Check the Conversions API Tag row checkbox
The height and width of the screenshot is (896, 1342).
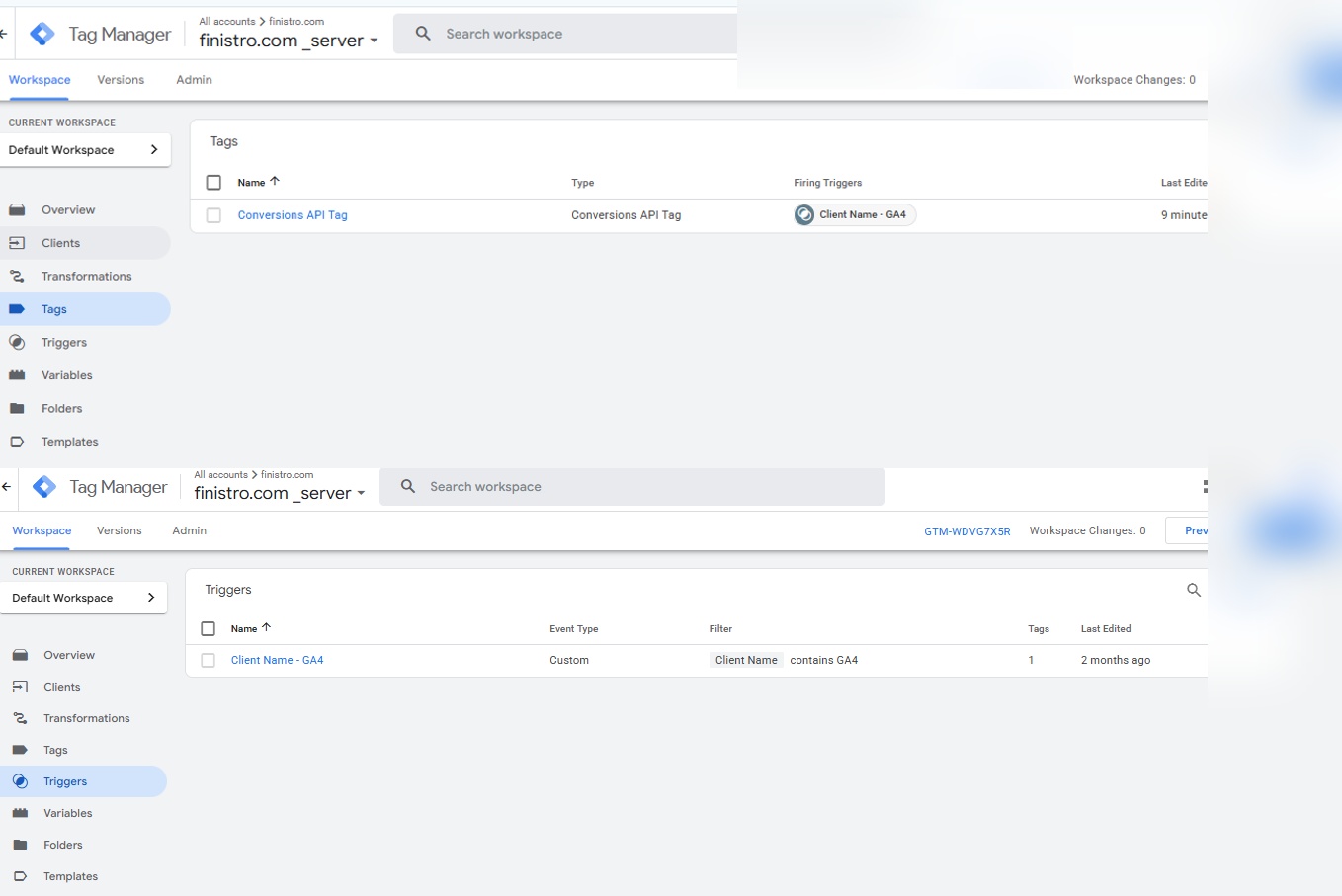click(x=213, y=214)
